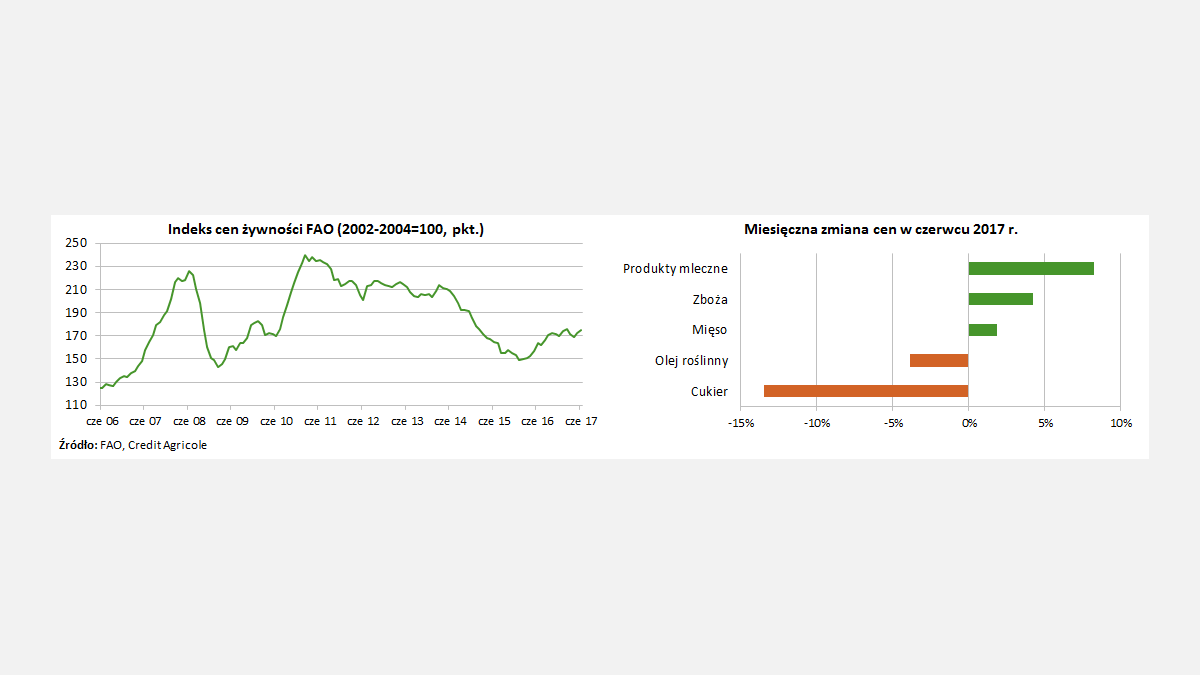Click the 110 value on the y-axis
1200x675 pixels.
coord(77,405)
